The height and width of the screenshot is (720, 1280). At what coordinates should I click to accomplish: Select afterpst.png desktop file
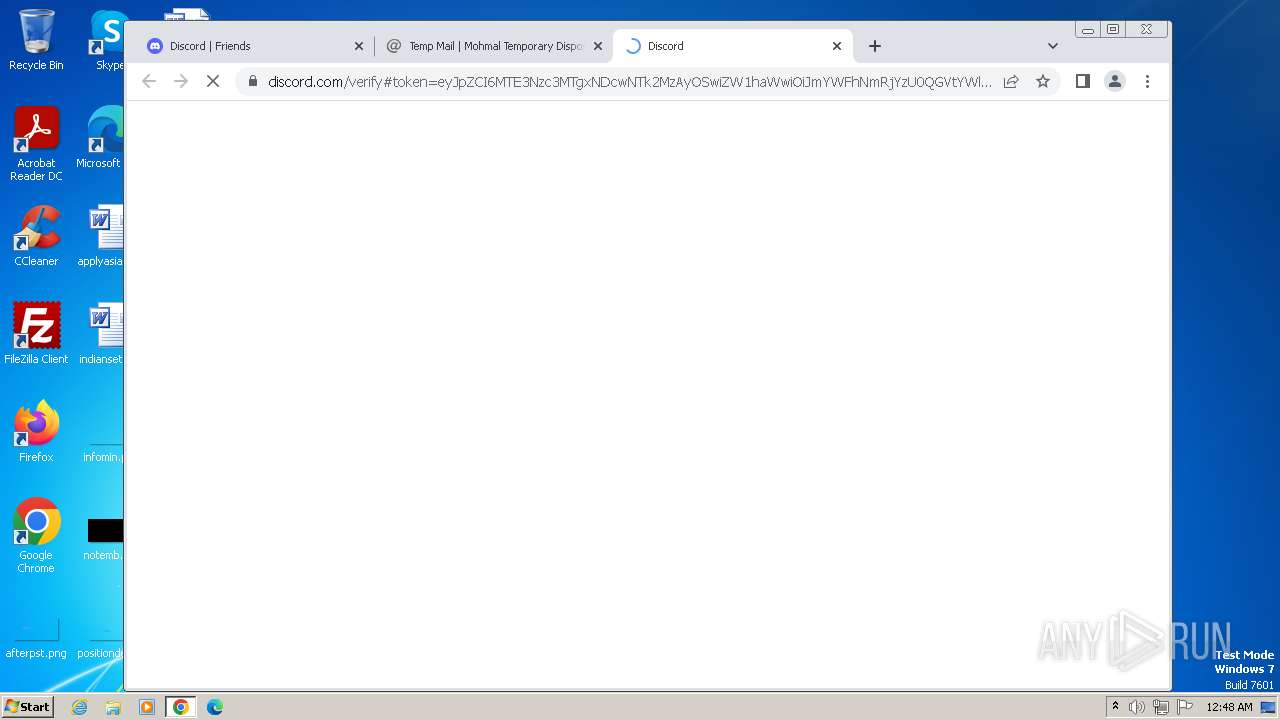click(36, 640)
